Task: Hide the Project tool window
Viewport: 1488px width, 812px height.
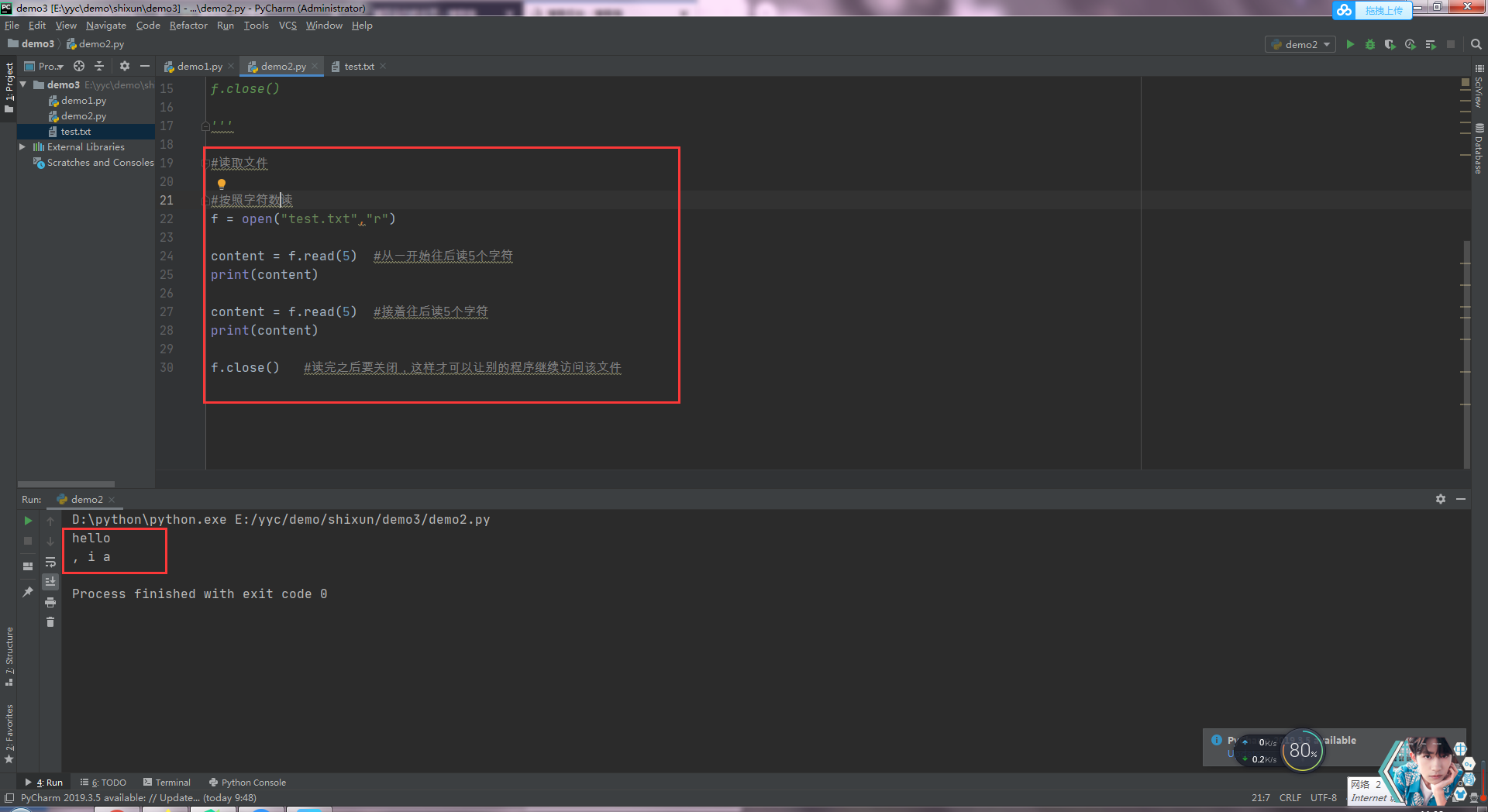Action: [145, 66]
